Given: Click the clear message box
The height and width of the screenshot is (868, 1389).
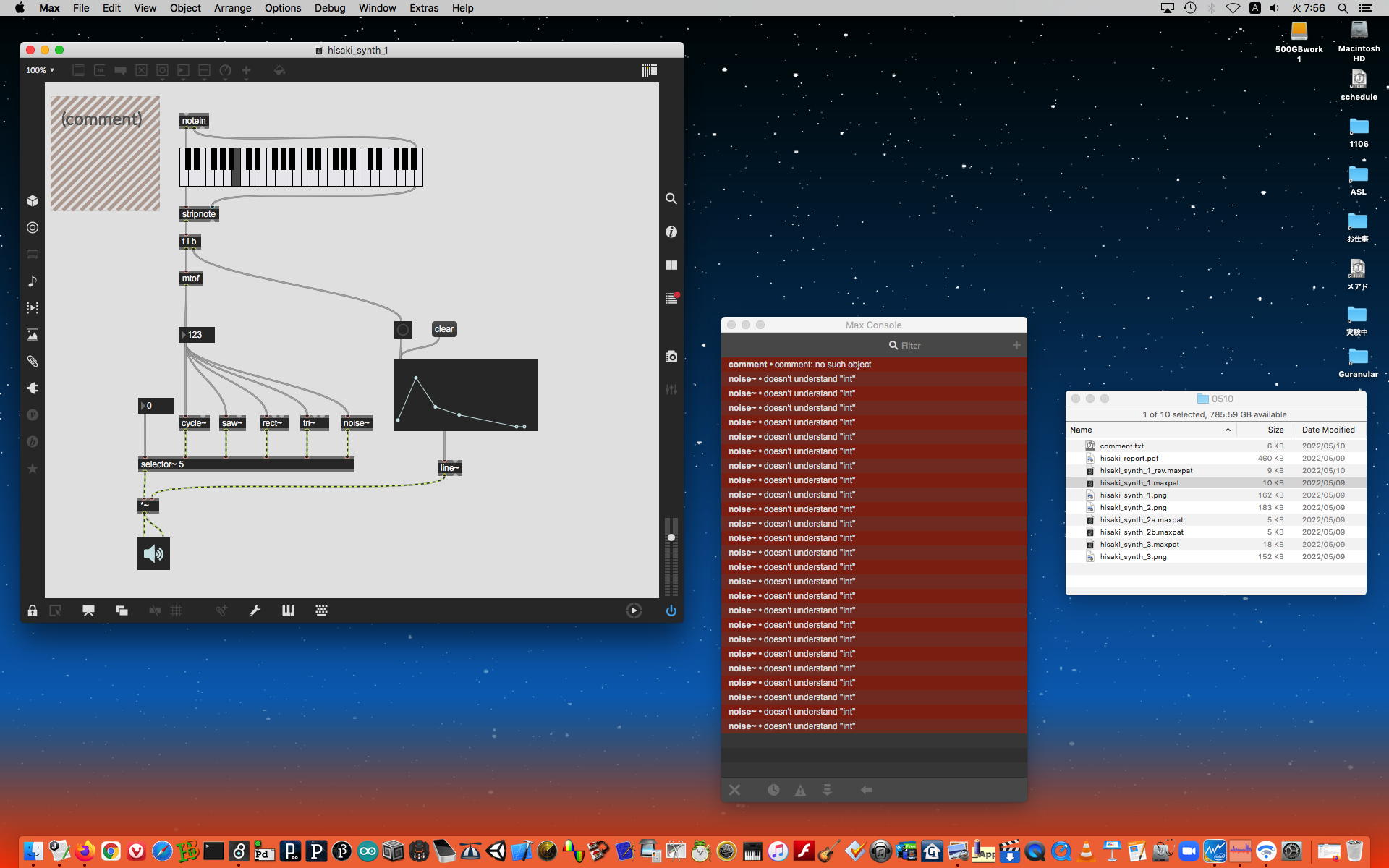Looking at the screenshot, I should pos(444,329).
